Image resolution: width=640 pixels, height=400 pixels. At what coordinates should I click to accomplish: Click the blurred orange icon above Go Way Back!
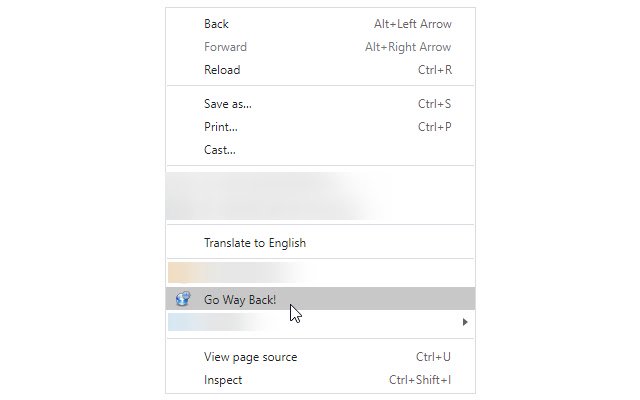[x=178, y=272]
